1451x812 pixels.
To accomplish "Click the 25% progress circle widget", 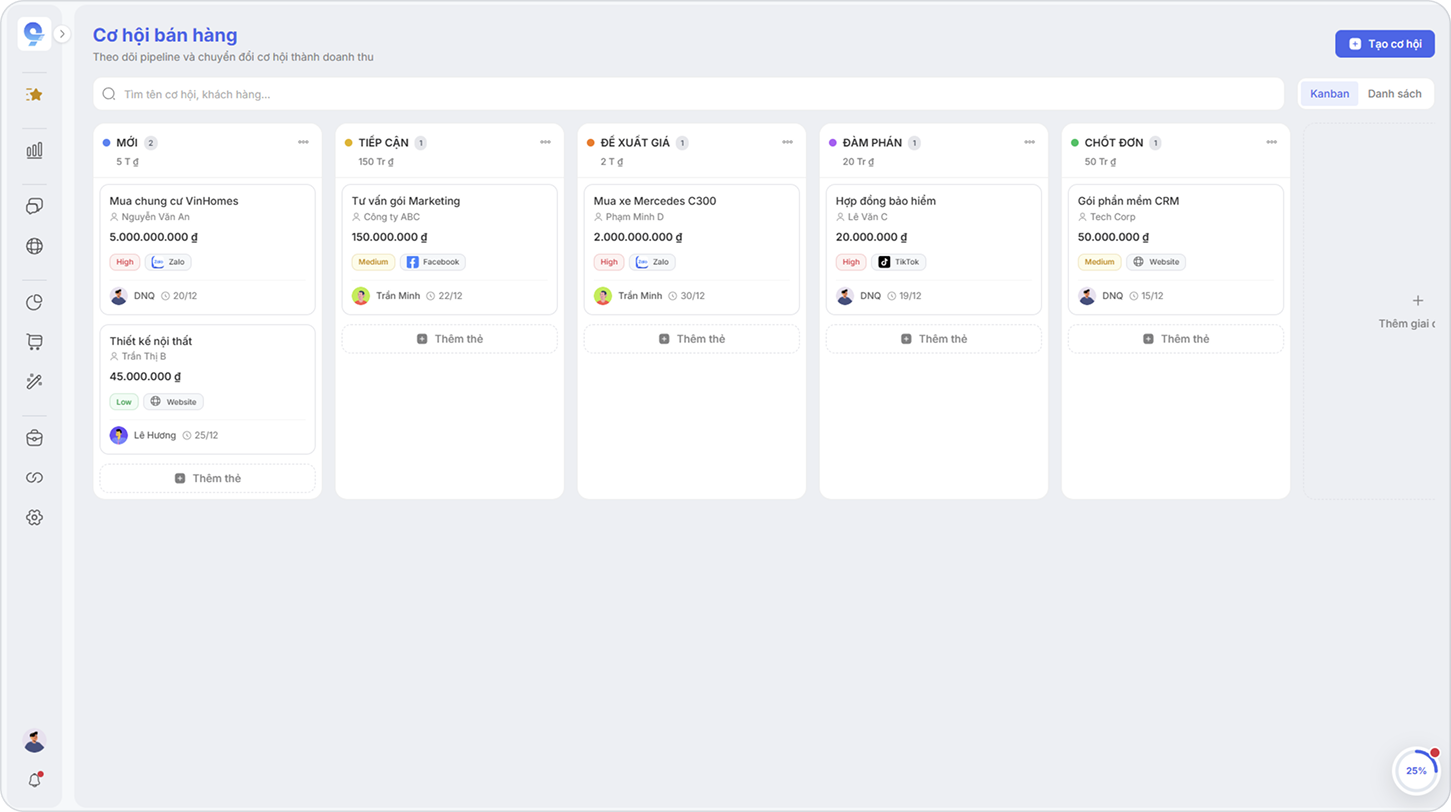I will click(1416, 771).
